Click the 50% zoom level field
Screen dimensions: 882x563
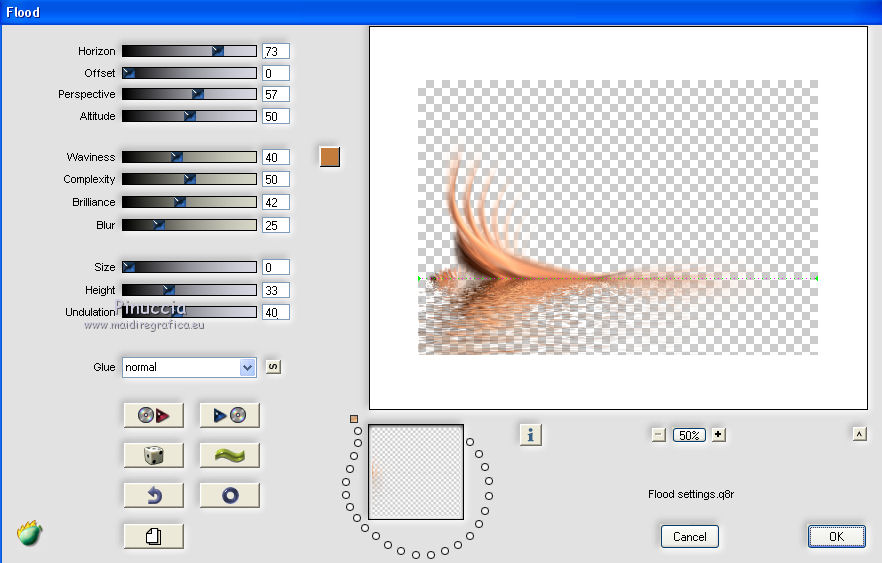pos(689,435)
